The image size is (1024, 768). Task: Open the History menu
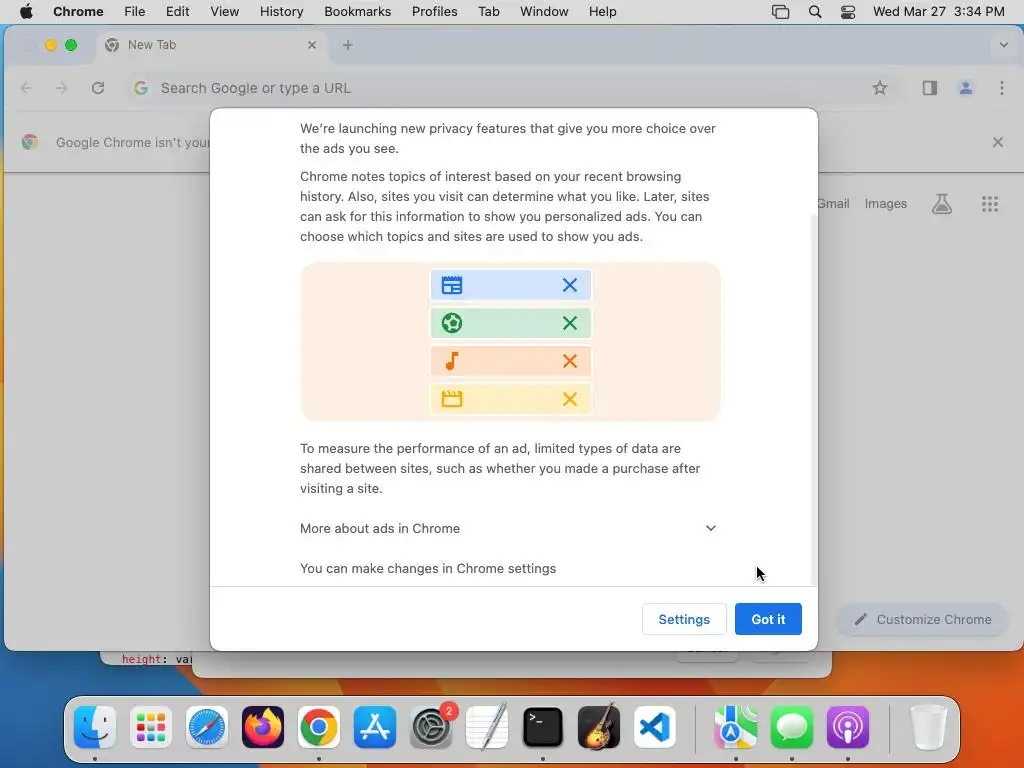tap(281, 11)
